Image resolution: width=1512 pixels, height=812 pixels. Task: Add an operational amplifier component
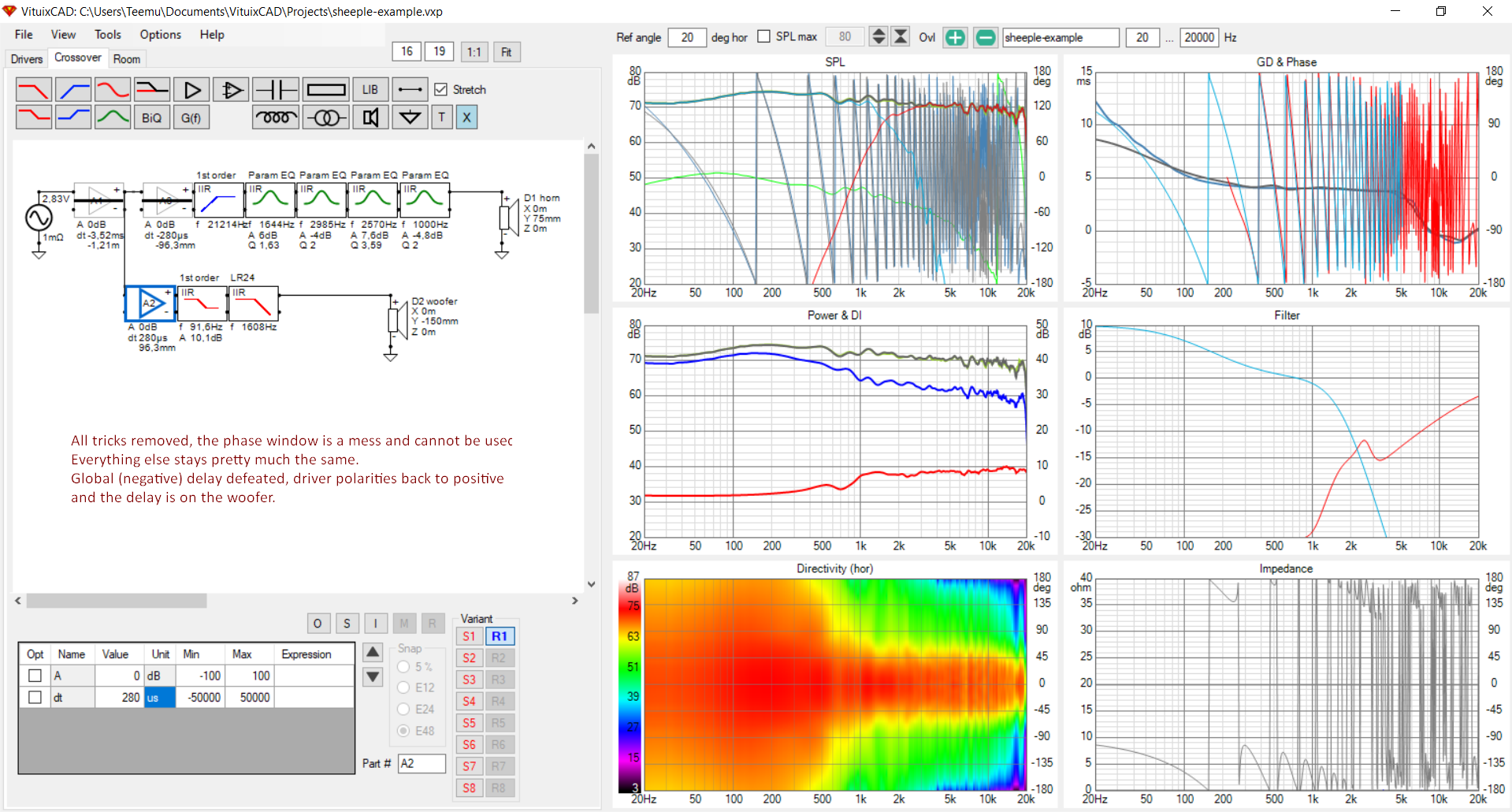click(231, 90)
